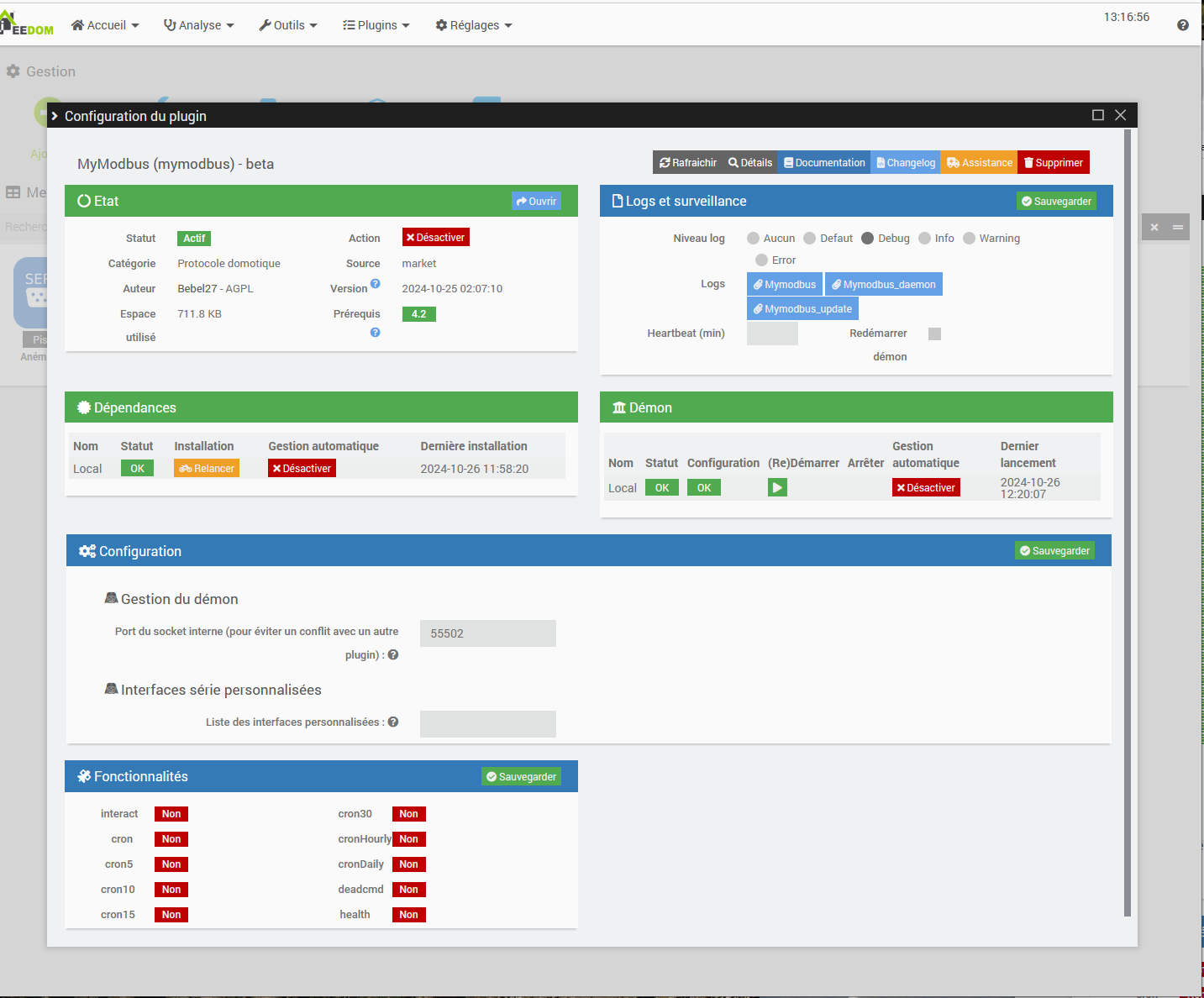Click help icon next to socket port label

(393, 655)
